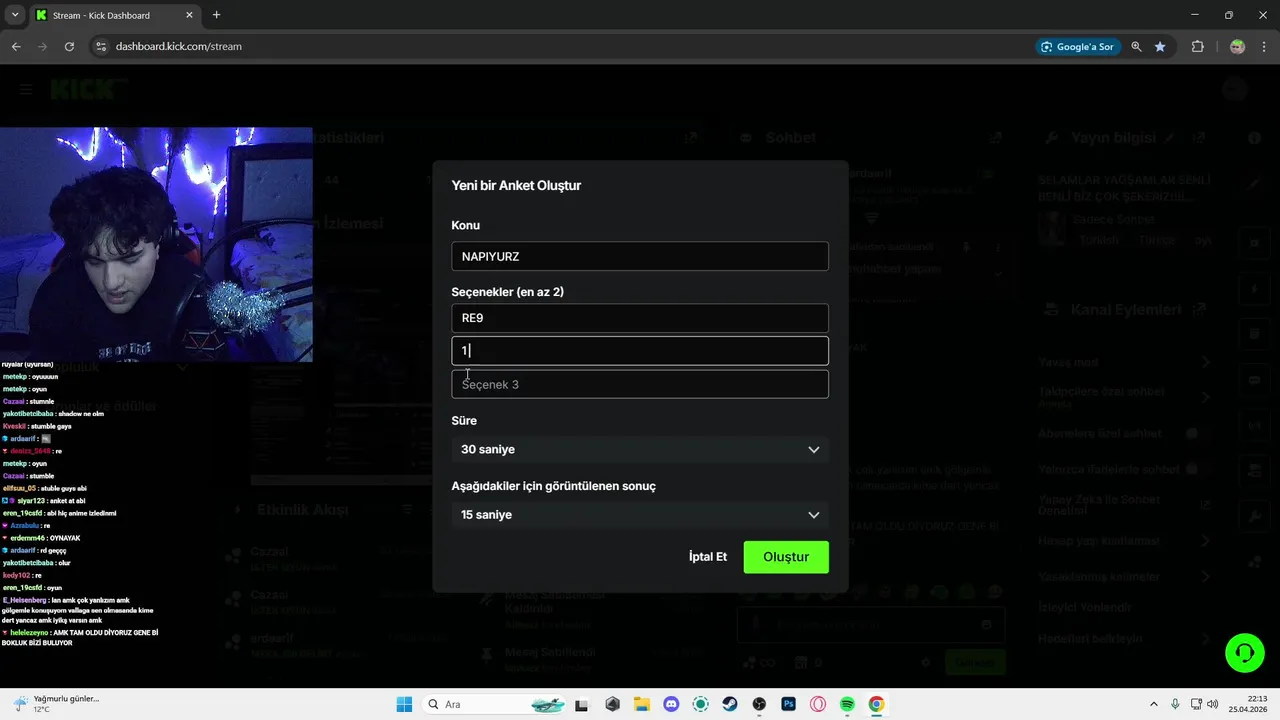Edit the Konu field containing NAPIYURZ

pyautogui.click(x=640, y=256)
